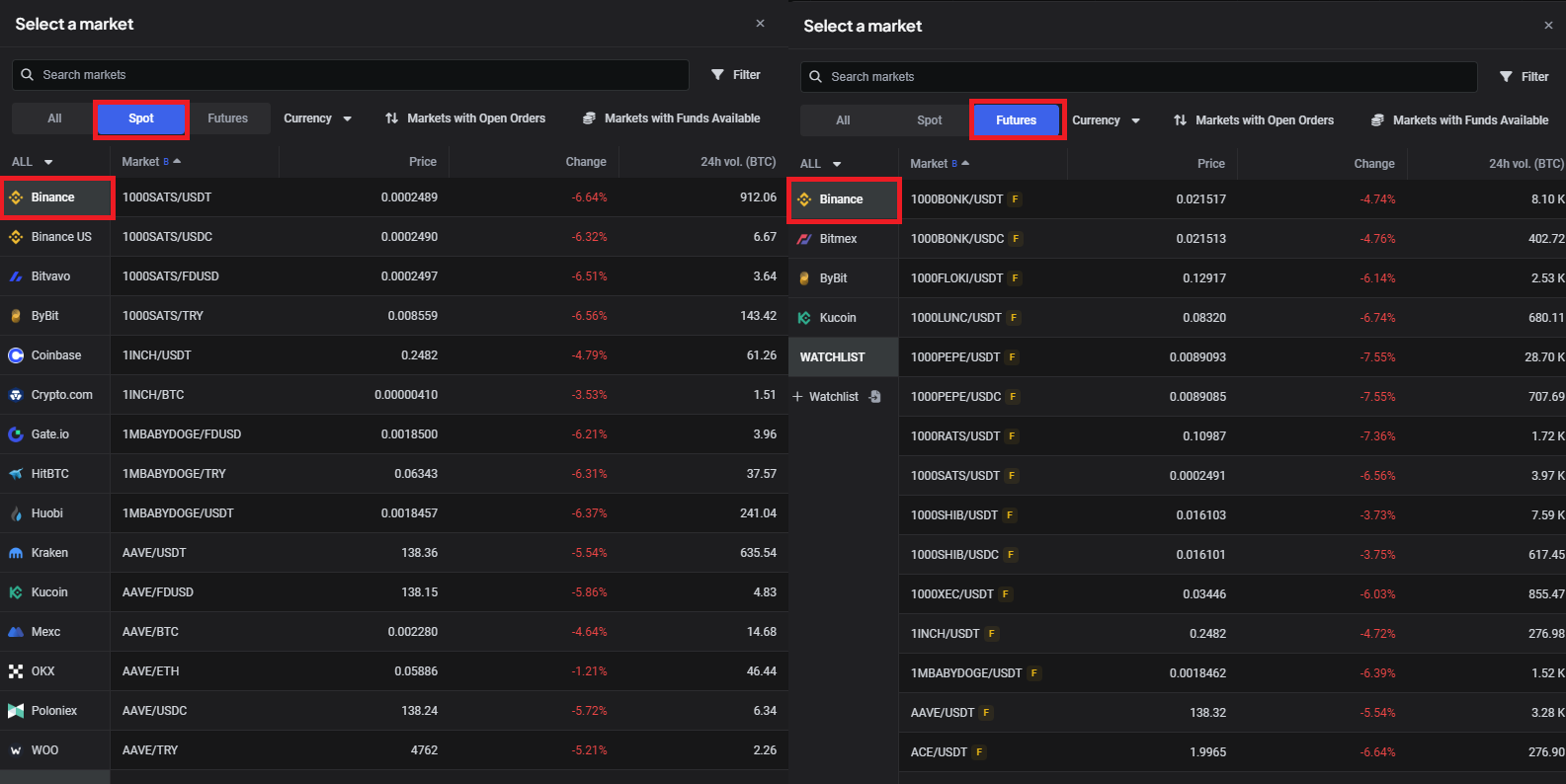Switch to Spot tab in right panel

pos(930,120)
